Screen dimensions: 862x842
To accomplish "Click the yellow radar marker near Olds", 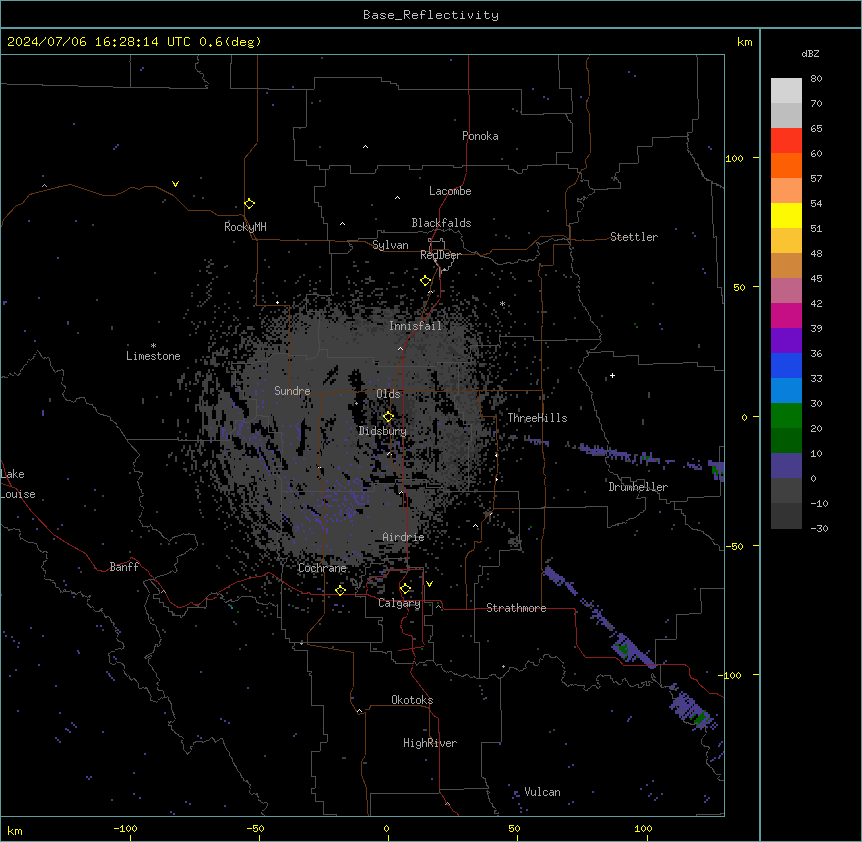I will 389,417.
